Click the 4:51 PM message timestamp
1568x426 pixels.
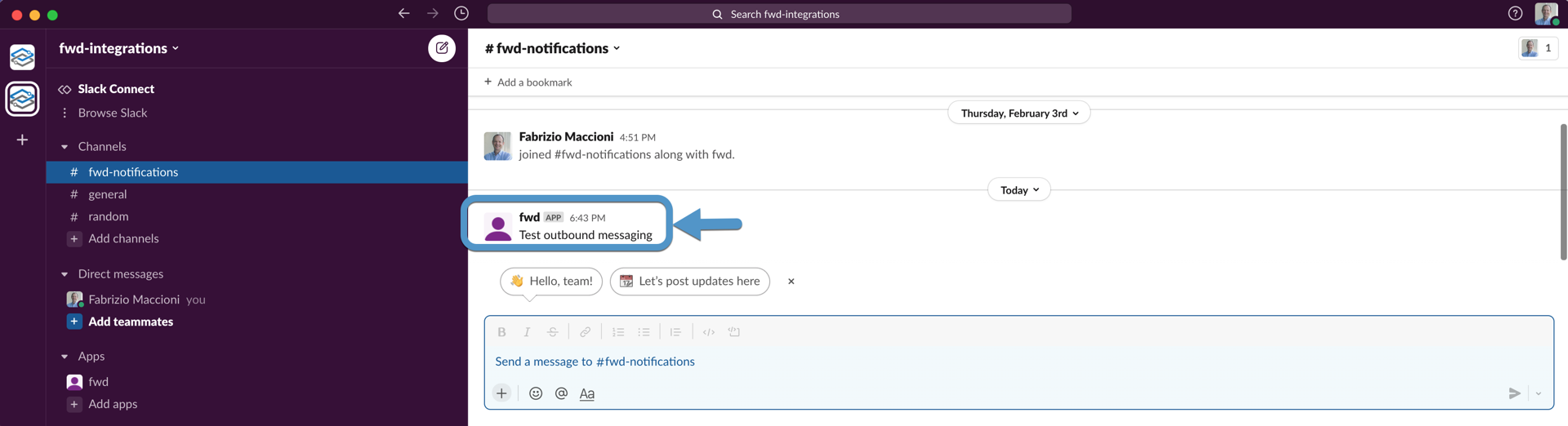pyautogui.click(x=637, y=138)
